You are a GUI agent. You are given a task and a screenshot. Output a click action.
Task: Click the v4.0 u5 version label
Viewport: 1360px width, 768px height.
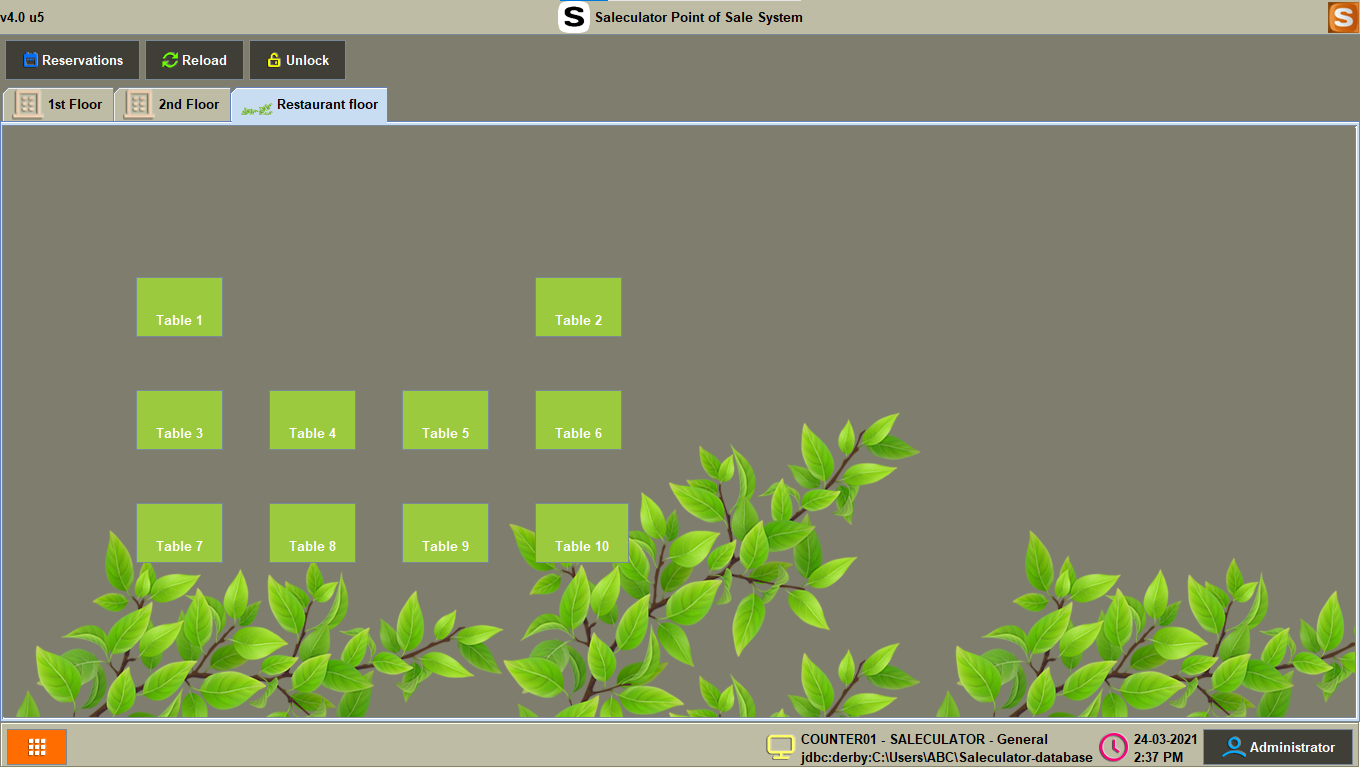22,17
